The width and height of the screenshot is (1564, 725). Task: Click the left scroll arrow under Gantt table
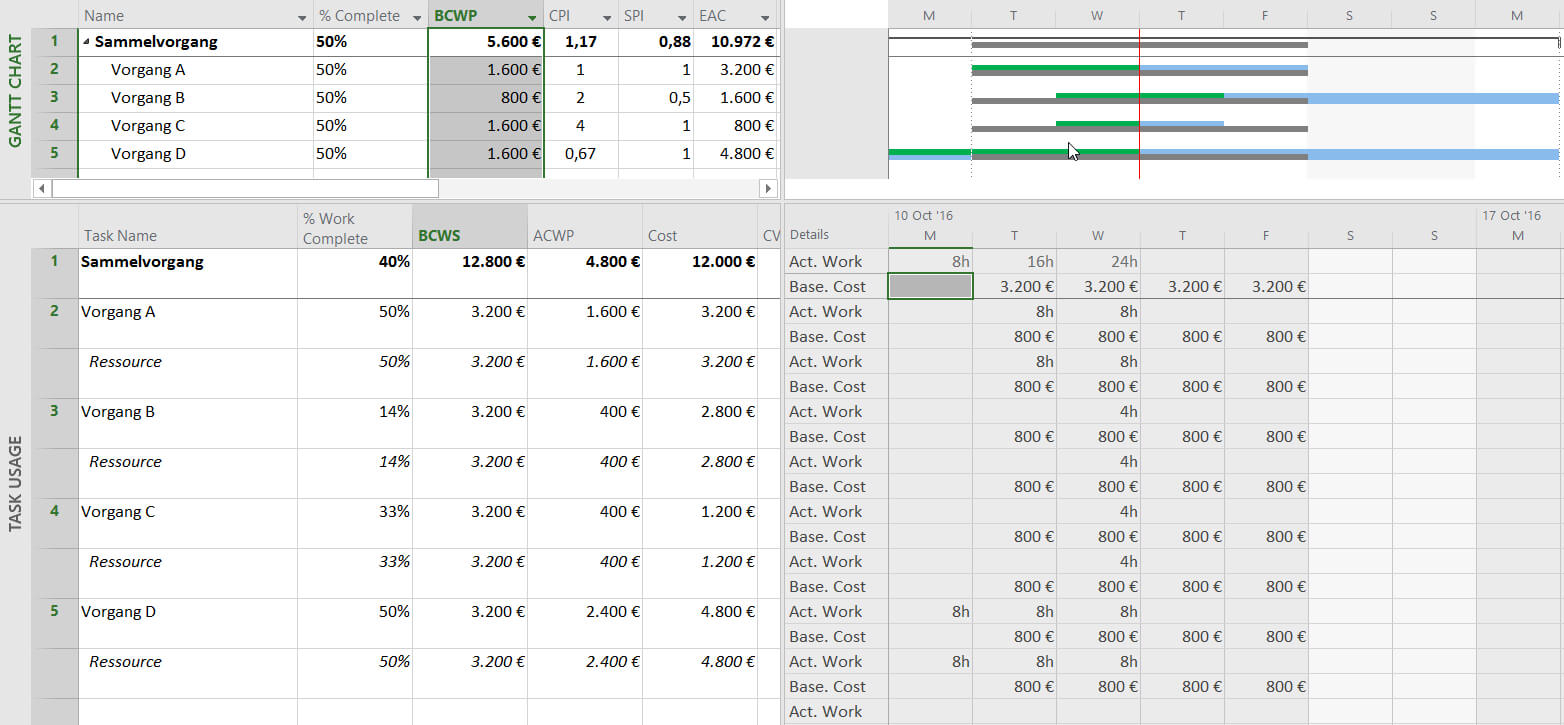(41, 188)
